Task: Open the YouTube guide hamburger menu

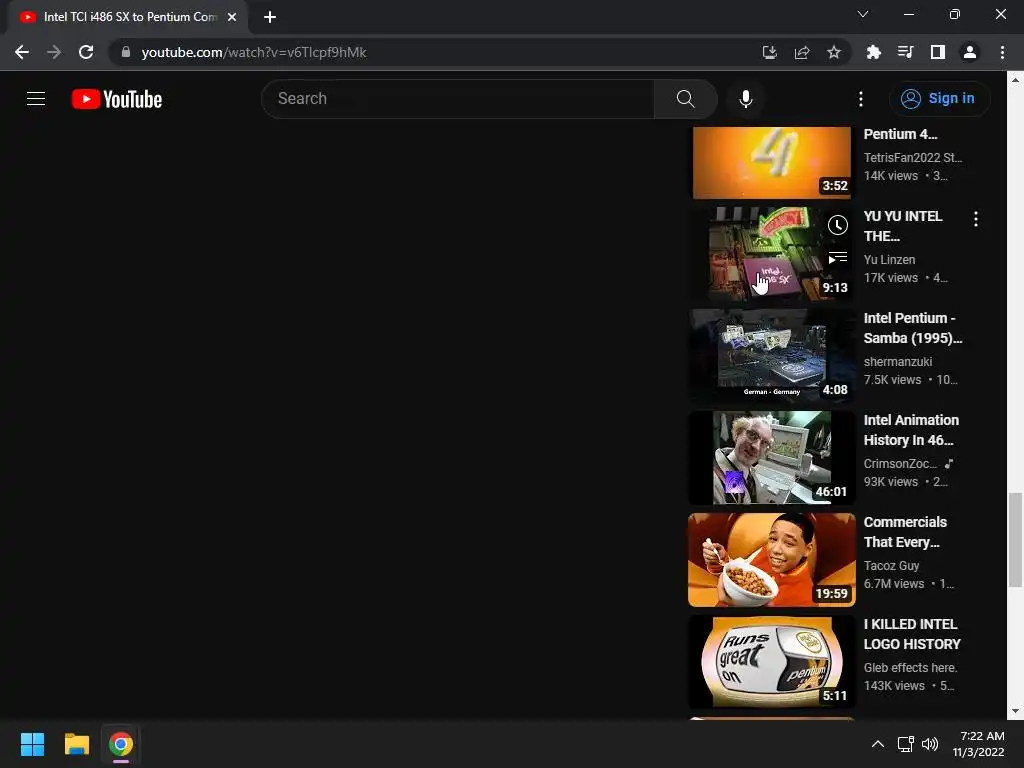Action: click(36, 99)
